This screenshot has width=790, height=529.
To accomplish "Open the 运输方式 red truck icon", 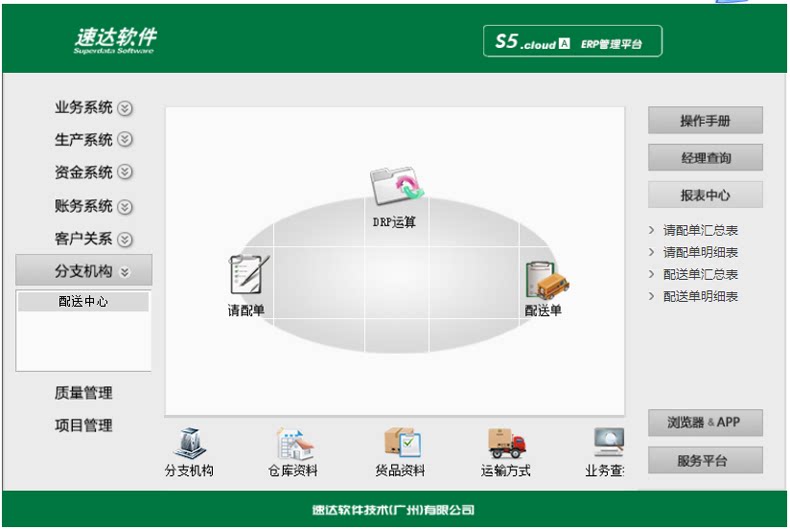I will (x=506, y=443).
